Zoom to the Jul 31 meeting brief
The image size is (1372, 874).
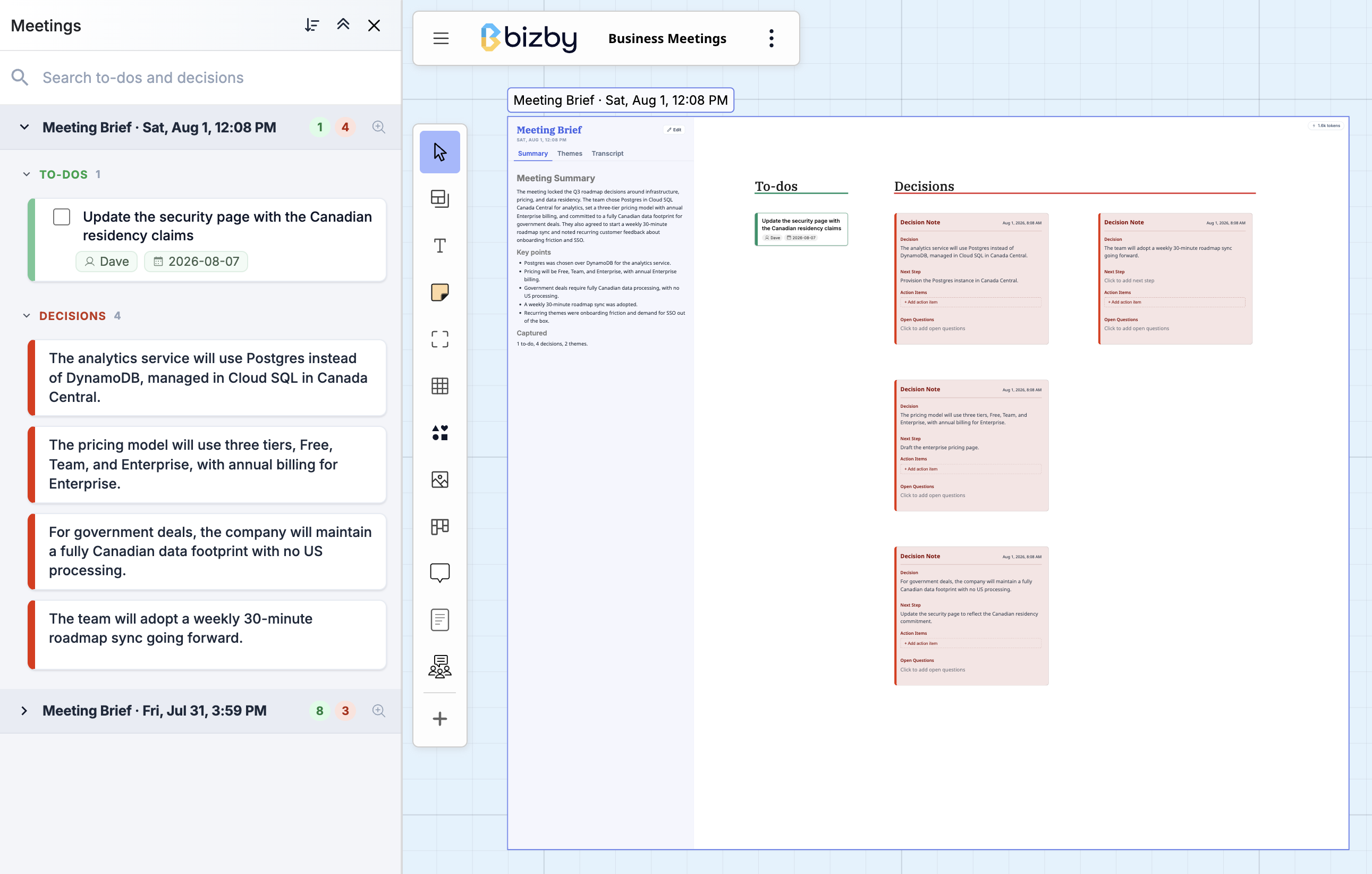point(378,710)
